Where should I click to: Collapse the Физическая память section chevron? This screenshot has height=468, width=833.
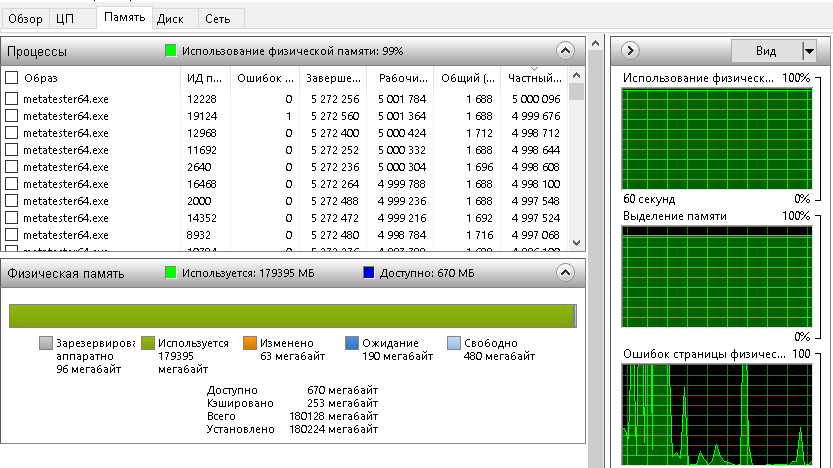[565, 272]
